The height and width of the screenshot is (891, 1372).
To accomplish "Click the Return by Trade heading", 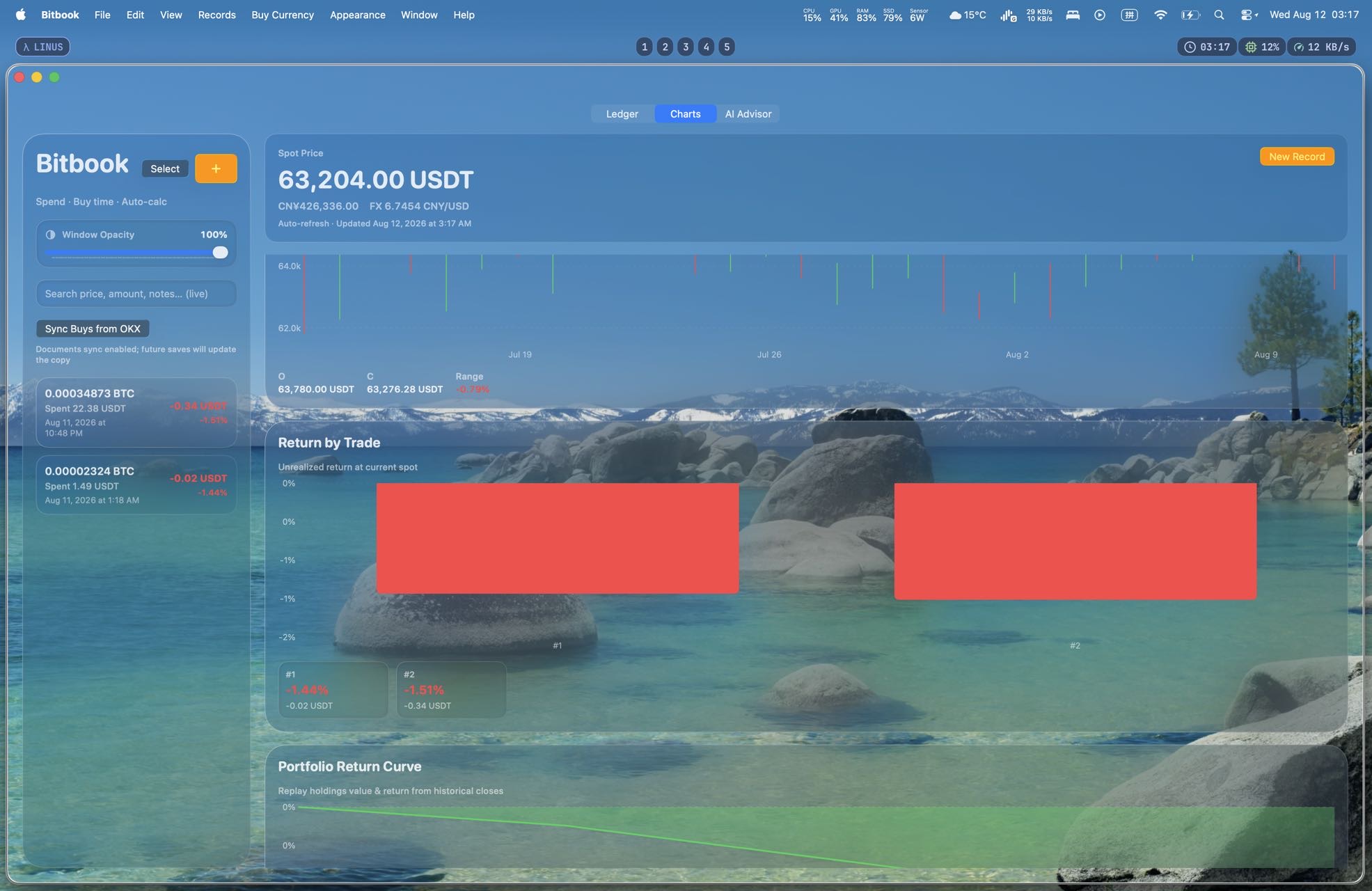I will point(329,443).
